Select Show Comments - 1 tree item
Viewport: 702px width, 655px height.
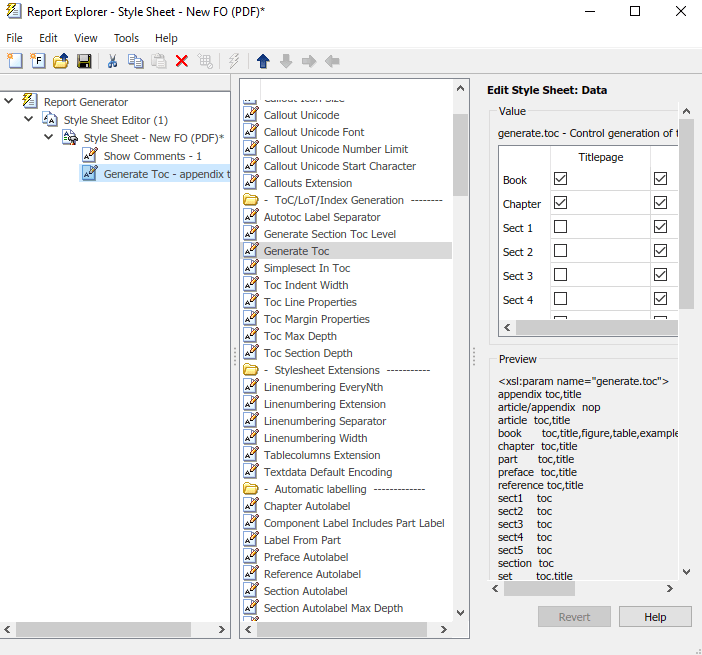click(152, 156)
